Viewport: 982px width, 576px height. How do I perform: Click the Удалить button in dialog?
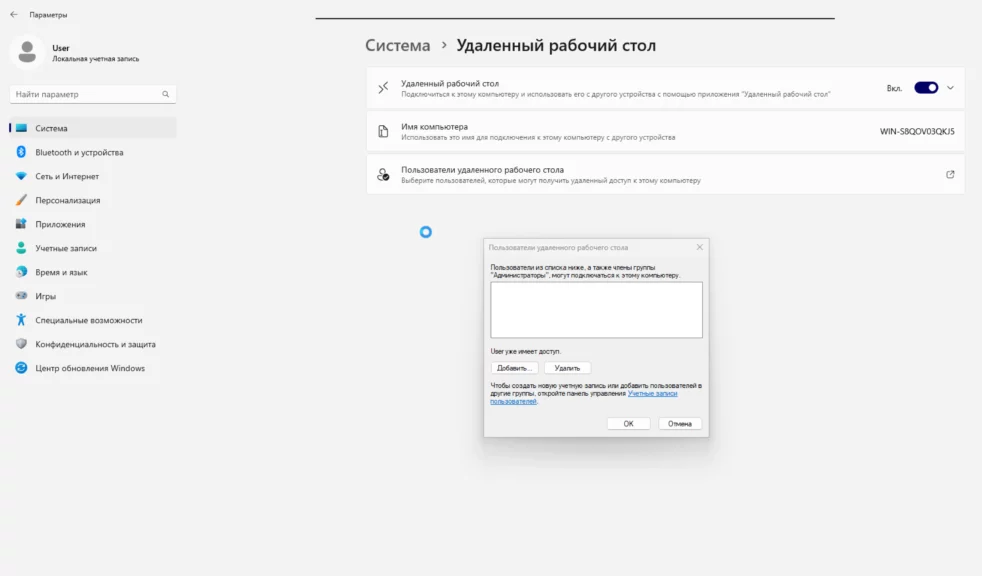point(567,368)
